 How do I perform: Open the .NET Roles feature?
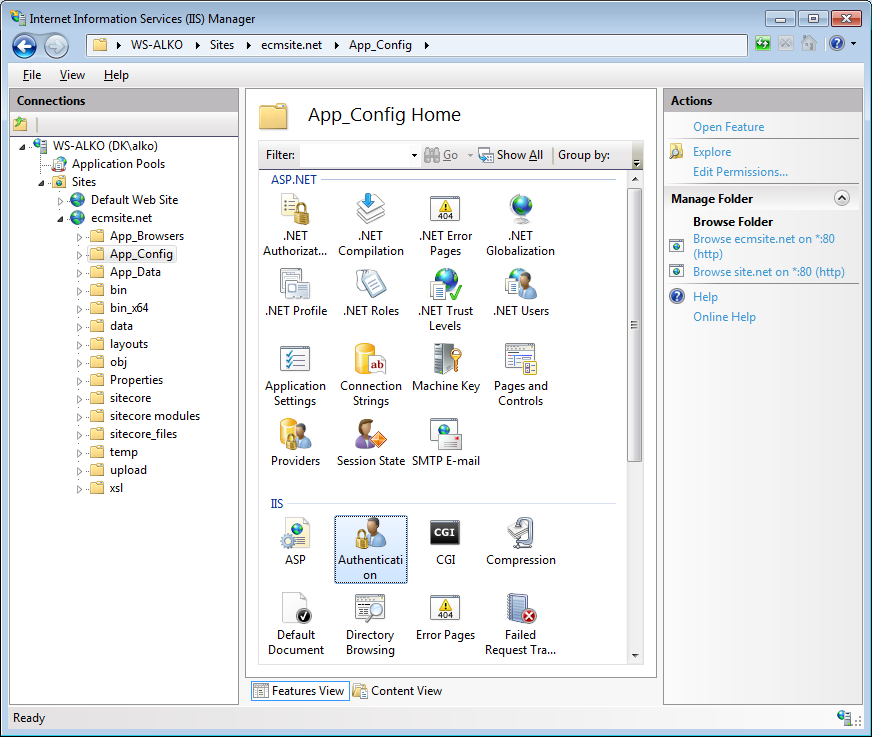[x=371, y=293]
